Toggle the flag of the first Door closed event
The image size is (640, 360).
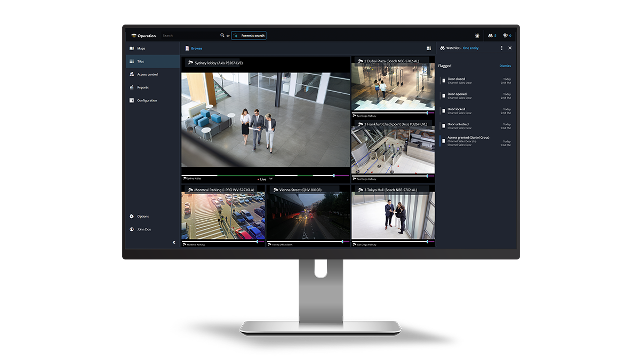[x=444, y=81]
